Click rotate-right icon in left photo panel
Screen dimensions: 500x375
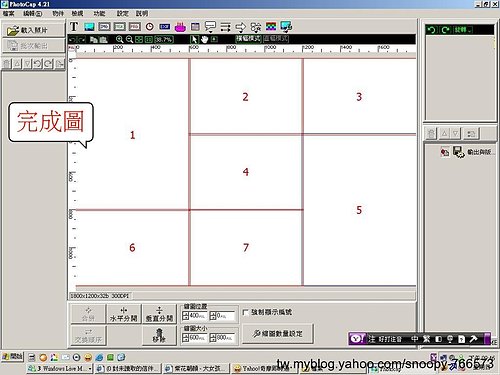coord(48,63)
